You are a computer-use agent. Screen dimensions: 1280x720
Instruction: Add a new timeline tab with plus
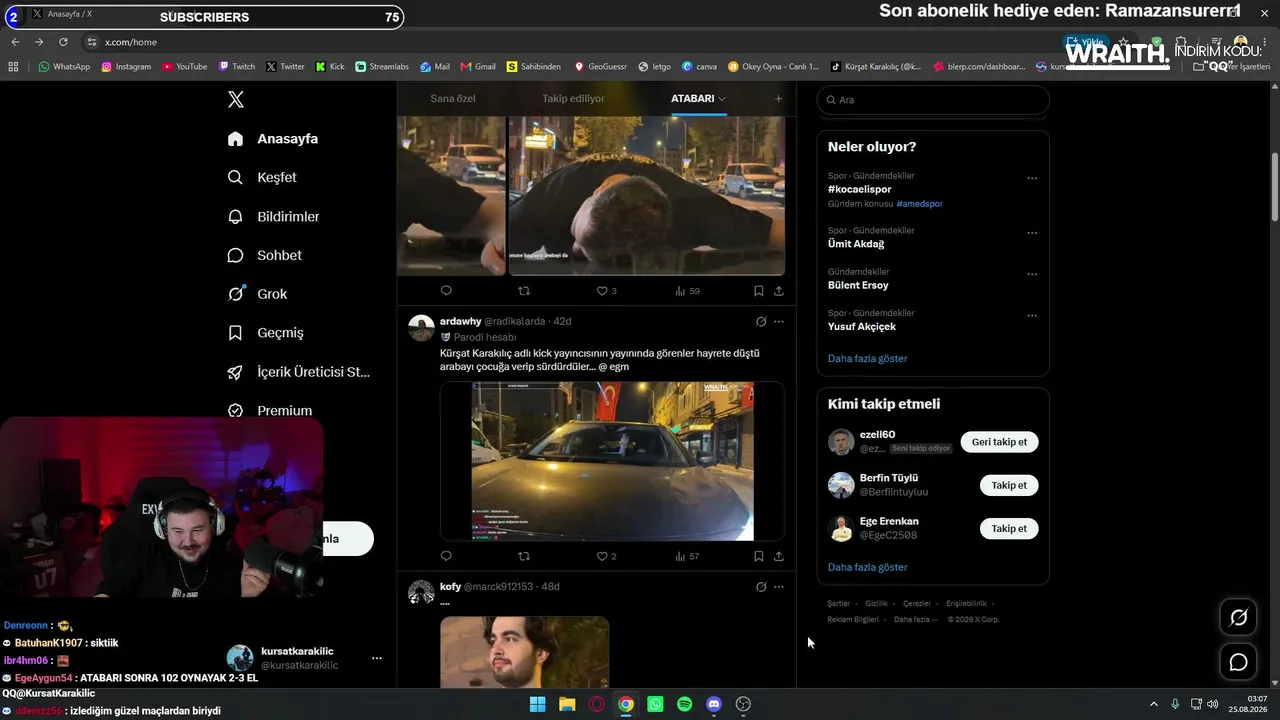pos(778,99)
